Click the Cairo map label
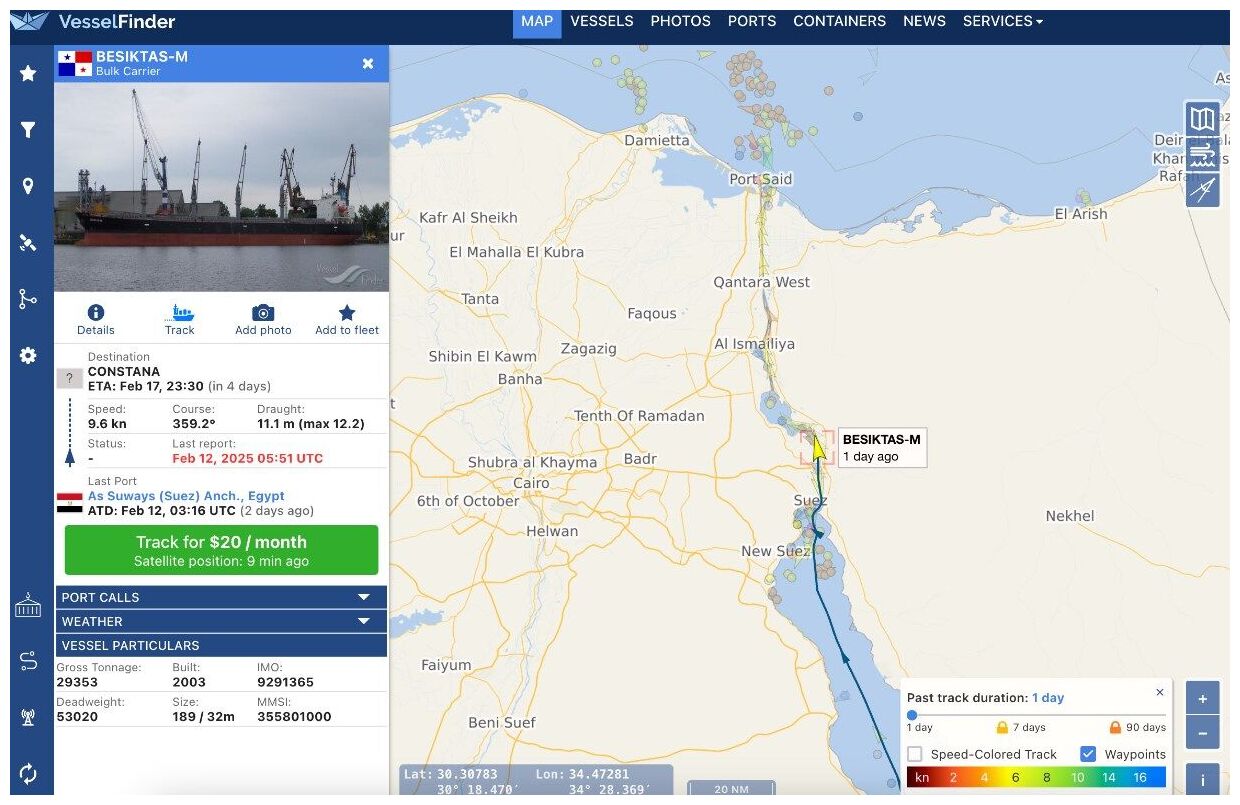This screenshot has height=805, width=1240. [531, 483]
